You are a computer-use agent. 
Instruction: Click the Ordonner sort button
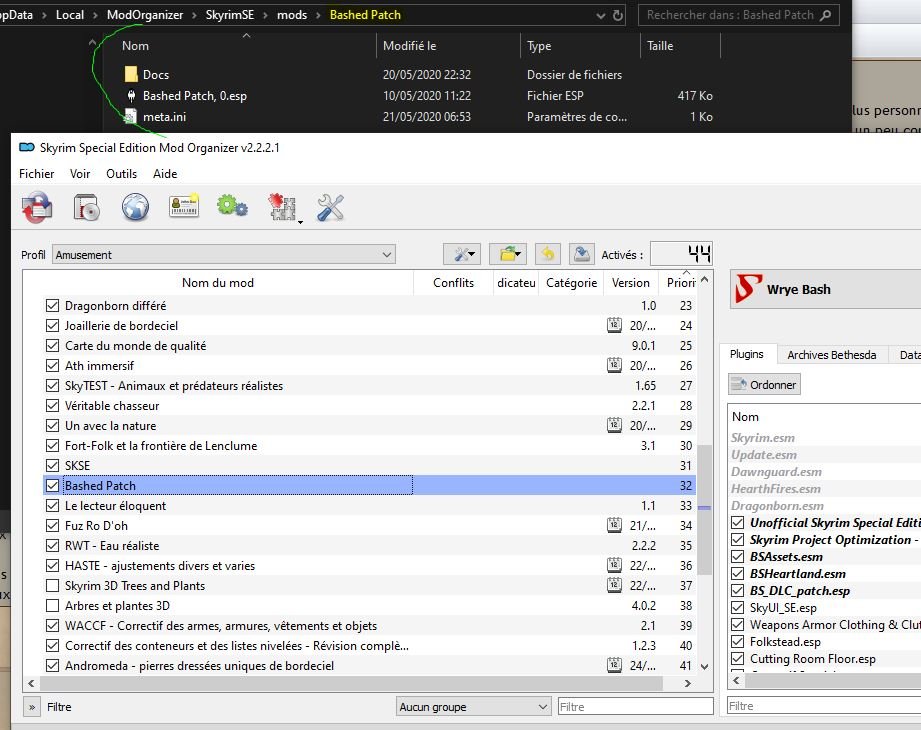[764, 385]
